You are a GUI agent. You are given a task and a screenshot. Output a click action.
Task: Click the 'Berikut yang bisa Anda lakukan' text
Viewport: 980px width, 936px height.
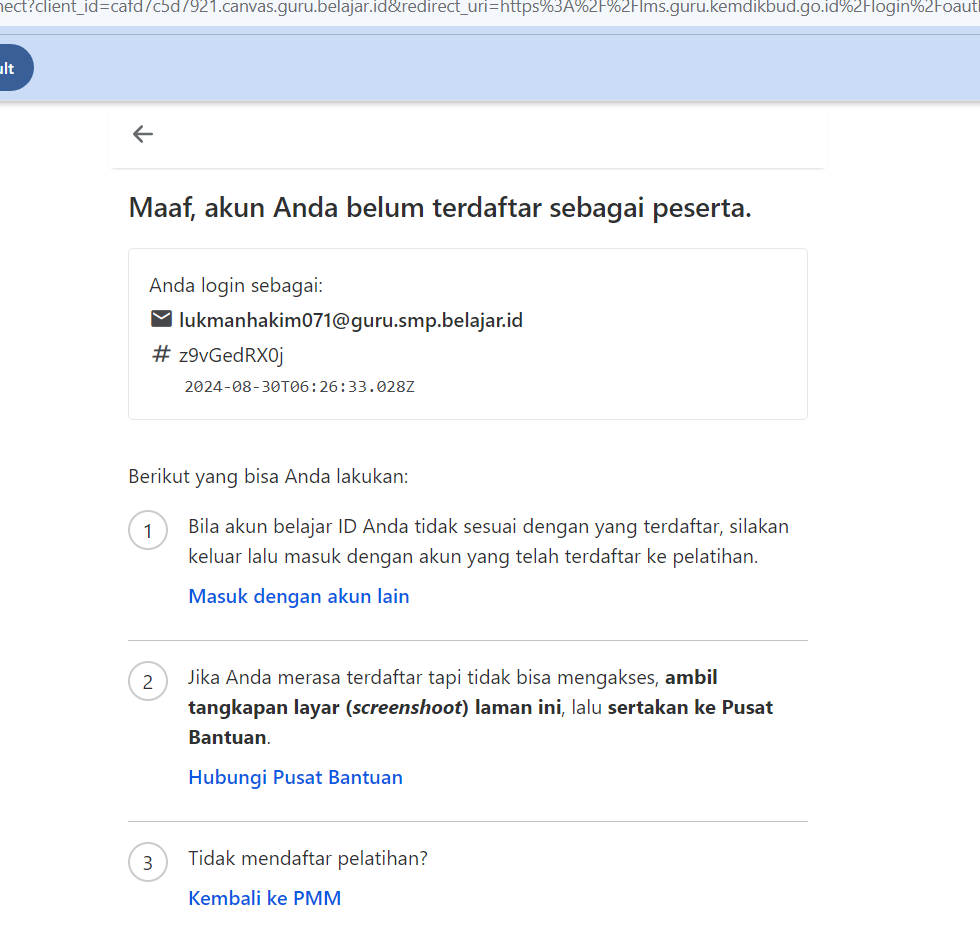[x=268, y=476]
